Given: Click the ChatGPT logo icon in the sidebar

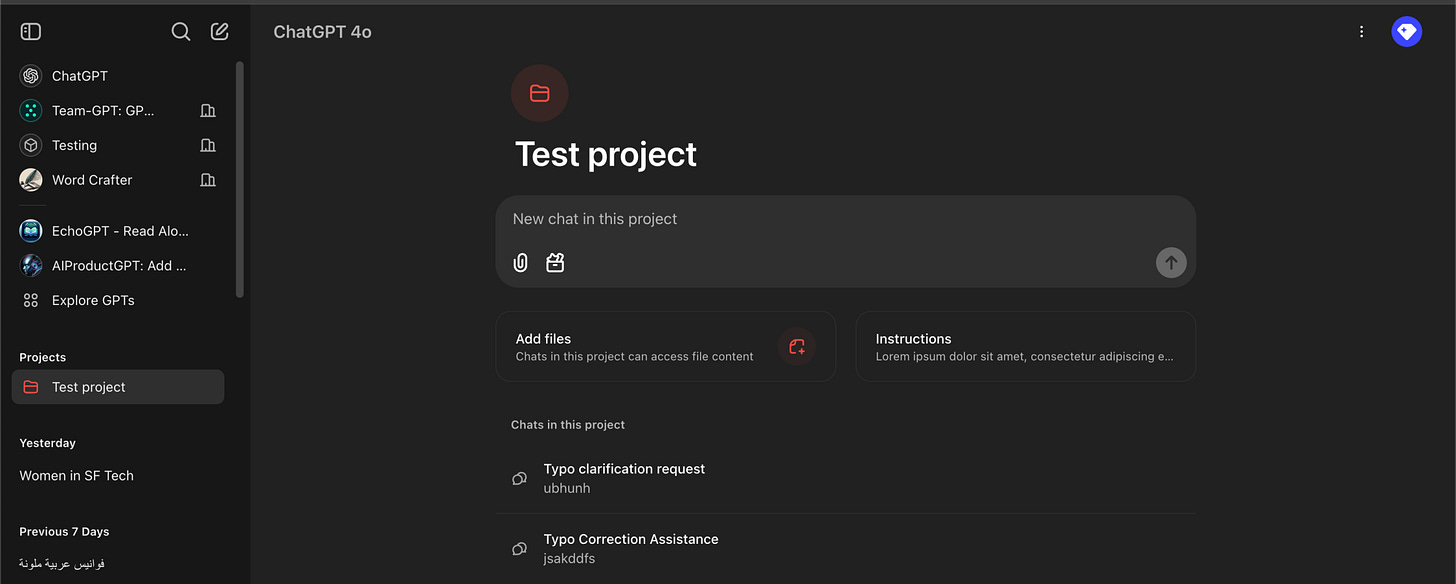Looking at the screenshot, I should click(x=31, y=76).
